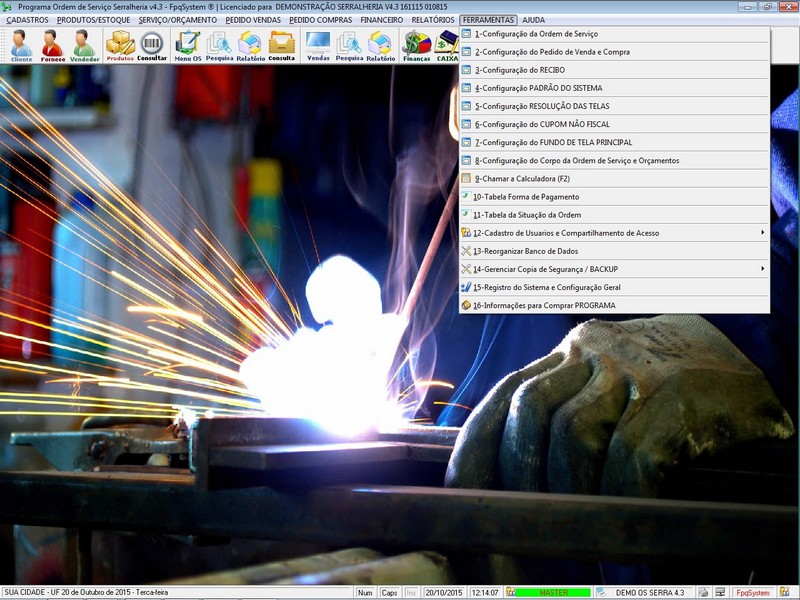Open the FINANCEIRO menu
800x600 pixels.
pos(381,20)
